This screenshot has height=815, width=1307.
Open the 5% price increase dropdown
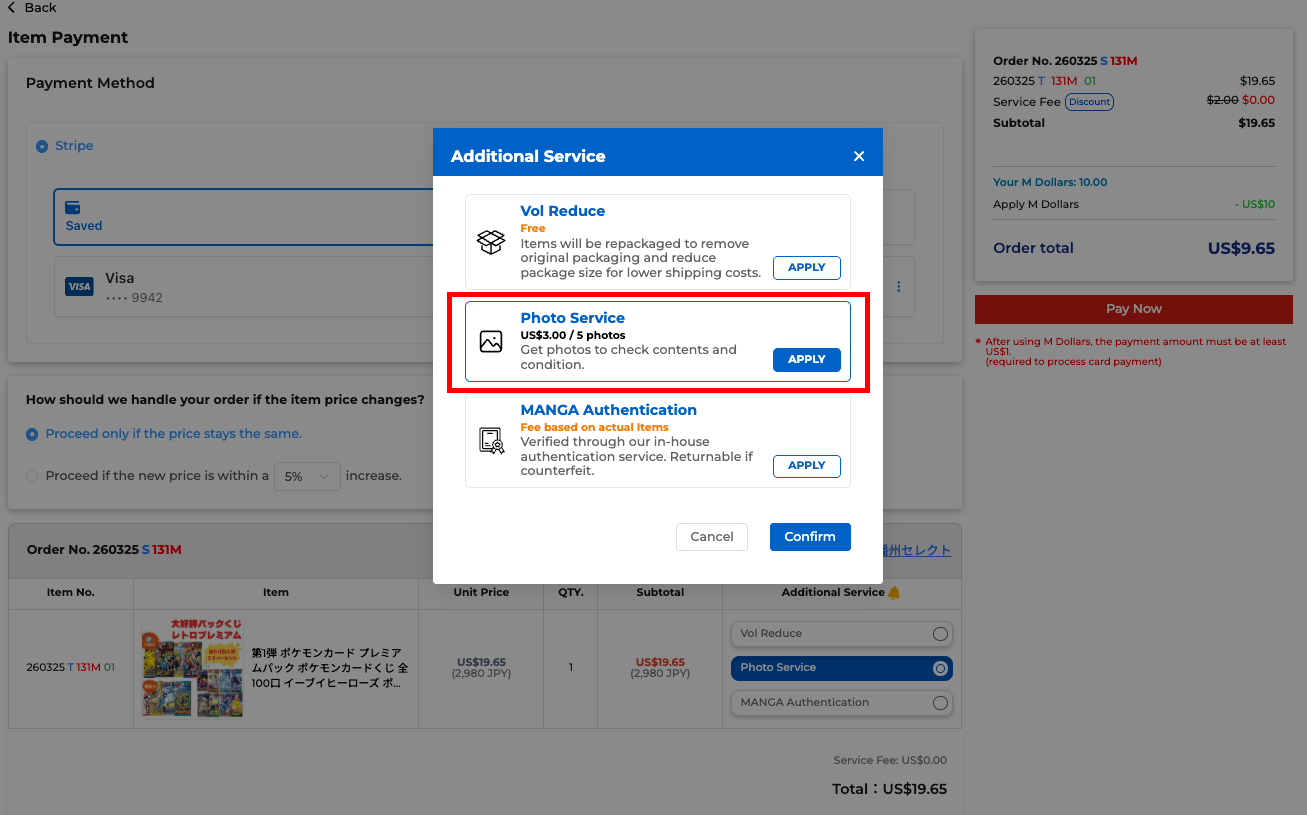pyautogui.click(x=307, y=477)
